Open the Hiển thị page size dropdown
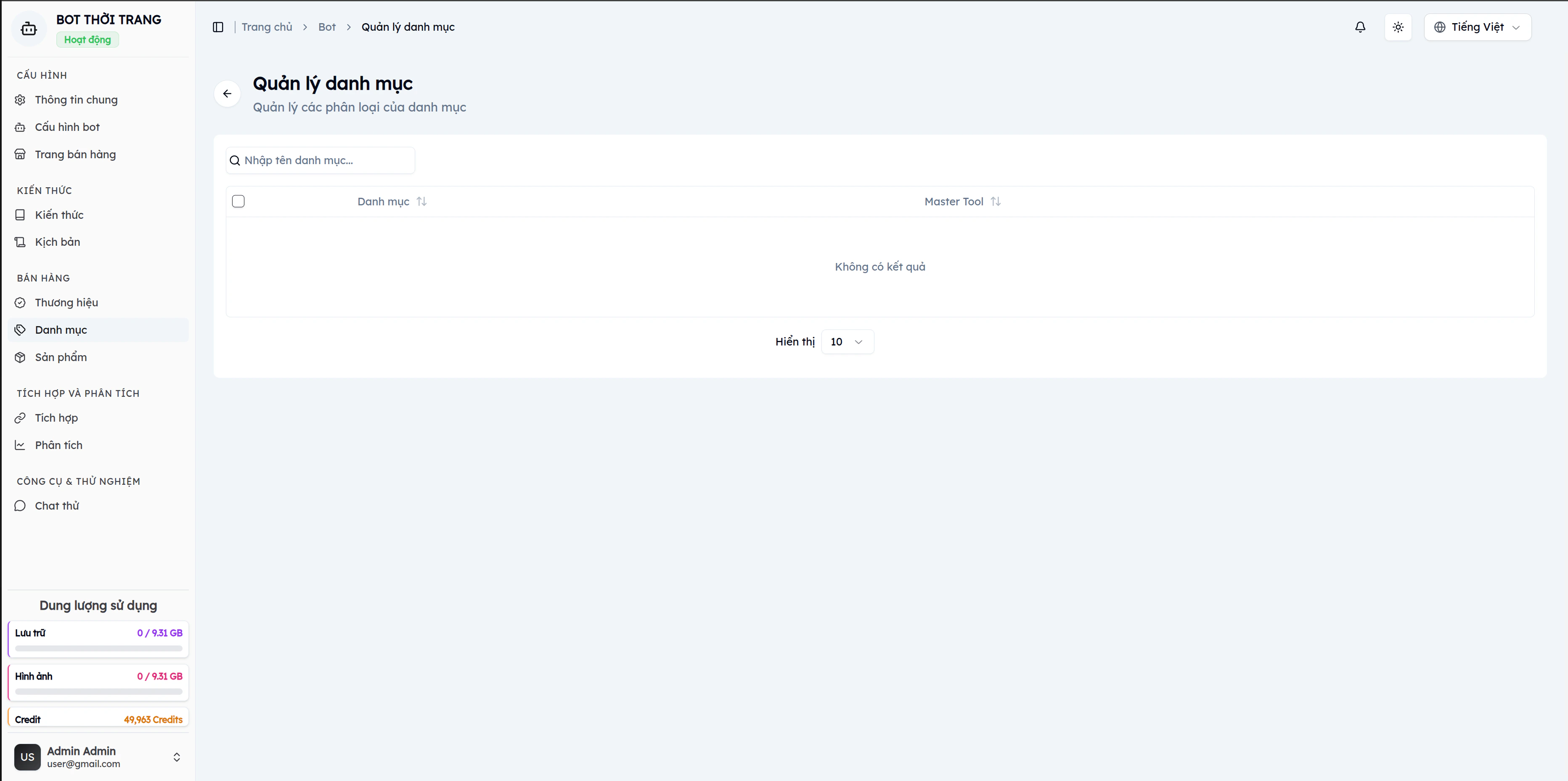 (x=847, y=342)
